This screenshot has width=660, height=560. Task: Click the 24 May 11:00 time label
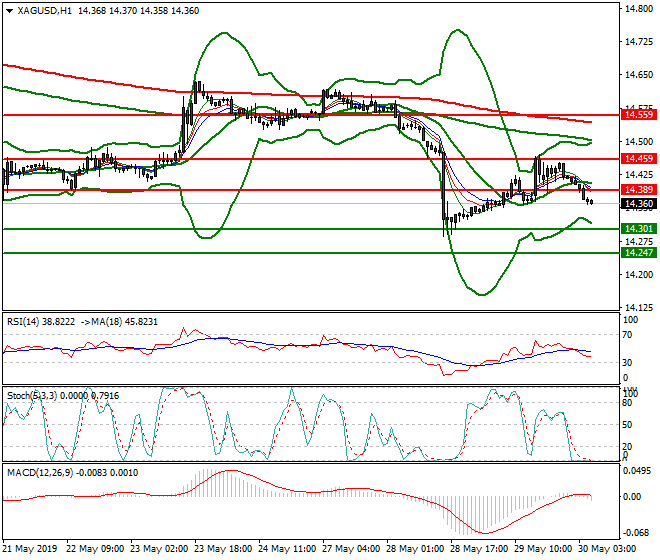pyautogui.click(x=287, y=549)
